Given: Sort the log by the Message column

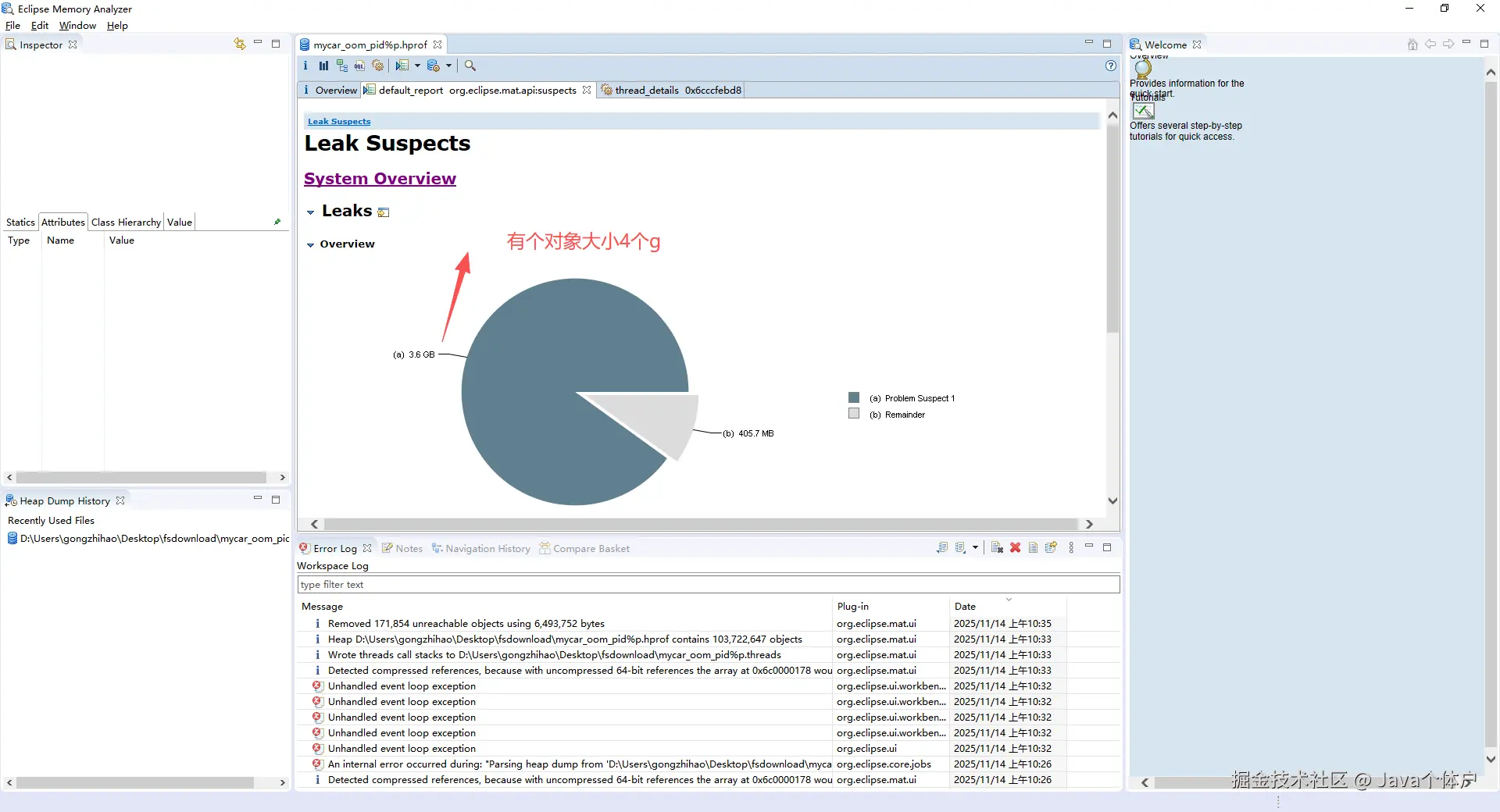Looking at the screenshot, I should pyautogui.click(x=565, y=607).
